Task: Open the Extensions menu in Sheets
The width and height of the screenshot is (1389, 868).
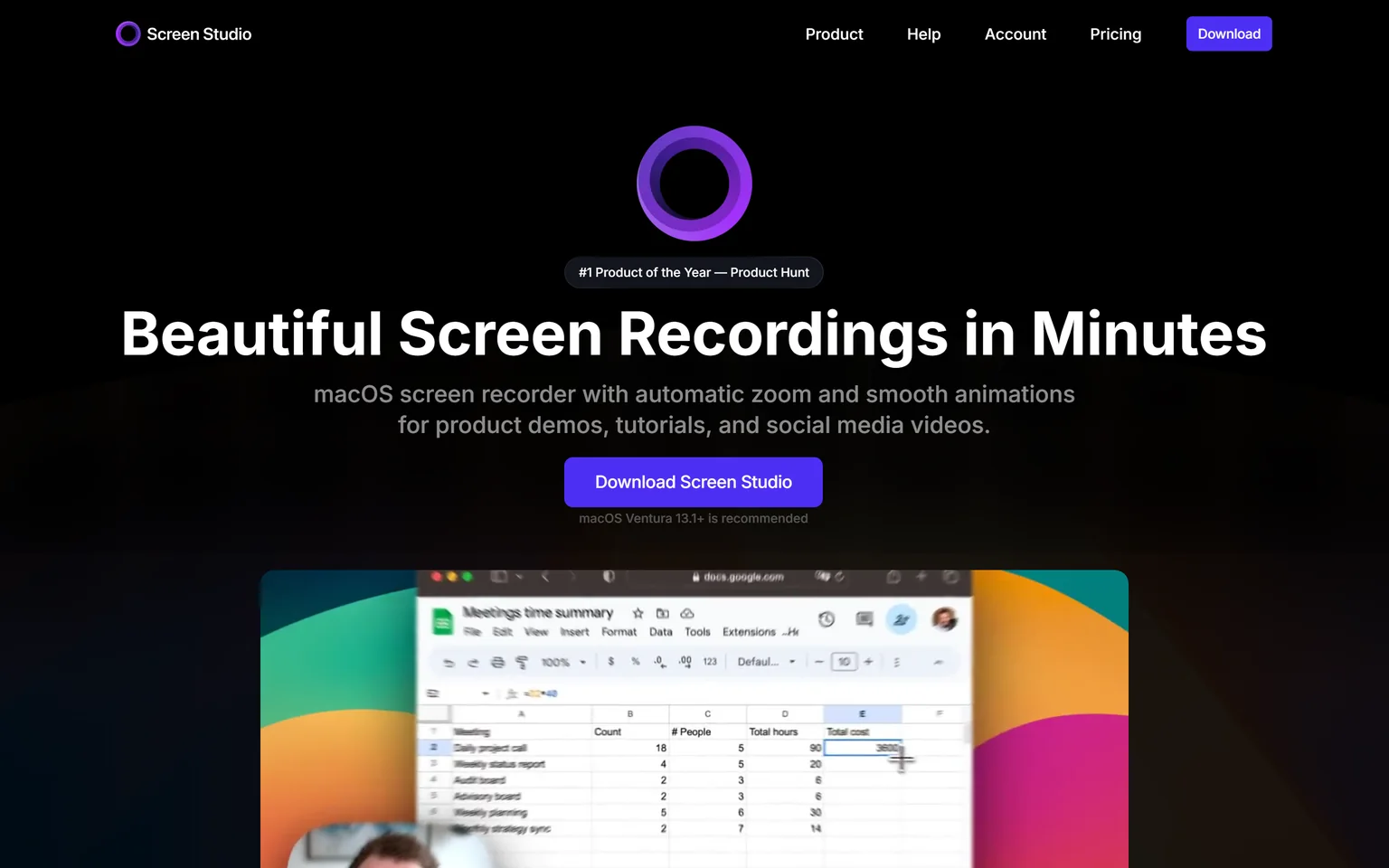Action: pyautogui.click(x=749, y=632)
